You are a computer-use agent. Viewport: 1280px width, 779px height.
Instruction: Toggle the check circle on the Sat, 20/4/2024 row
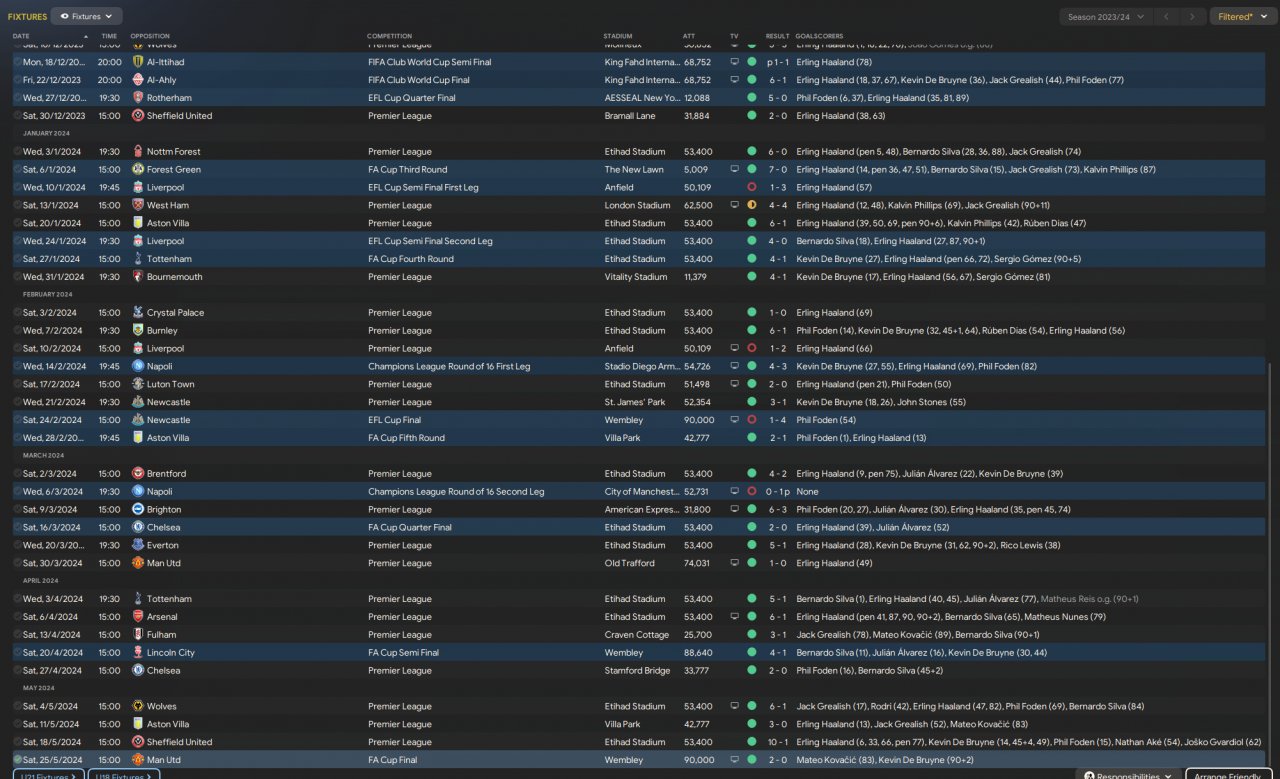(18, 653)
